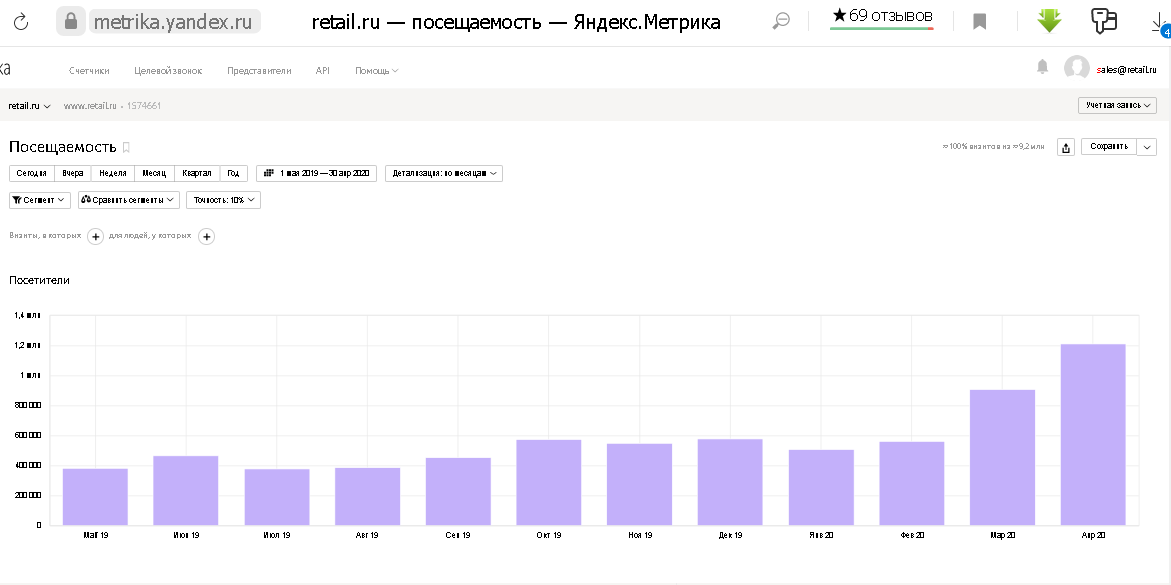Click the bookmark icon next to Посещаемость
1171x585 pixels.
126,147
